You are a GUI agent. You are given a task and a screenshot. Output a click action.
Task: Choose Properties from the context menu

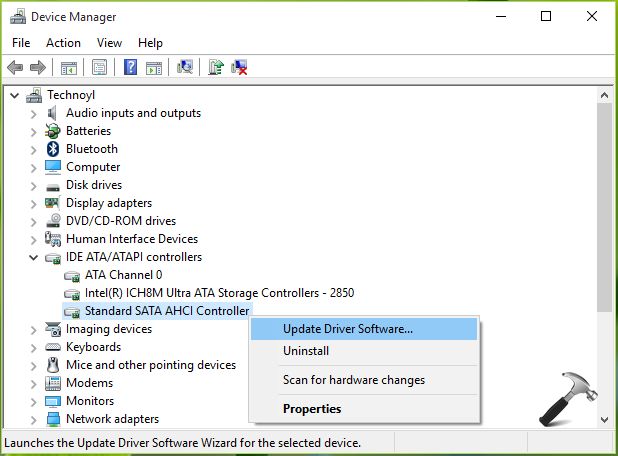(364, 409)
